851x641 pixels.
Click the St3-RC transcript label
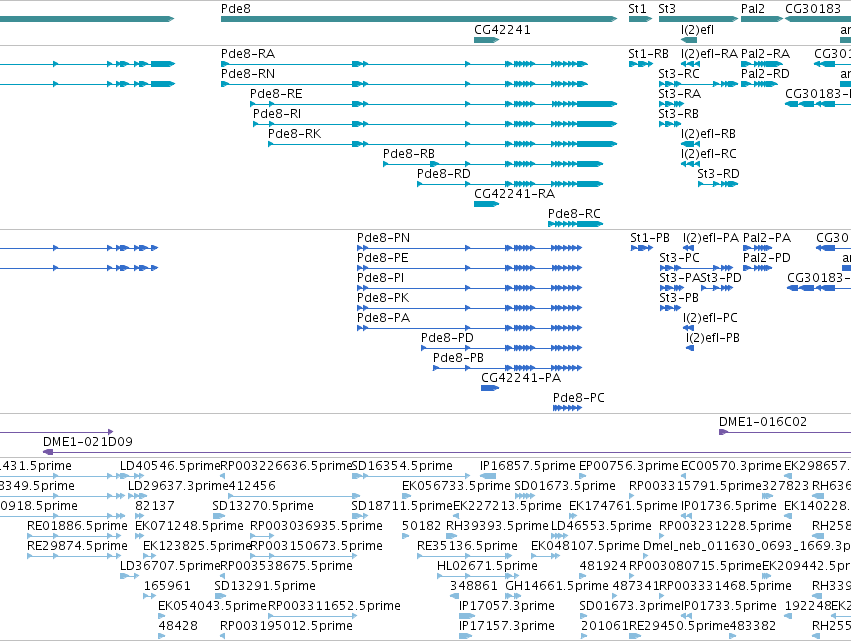(x=678, y=74)
